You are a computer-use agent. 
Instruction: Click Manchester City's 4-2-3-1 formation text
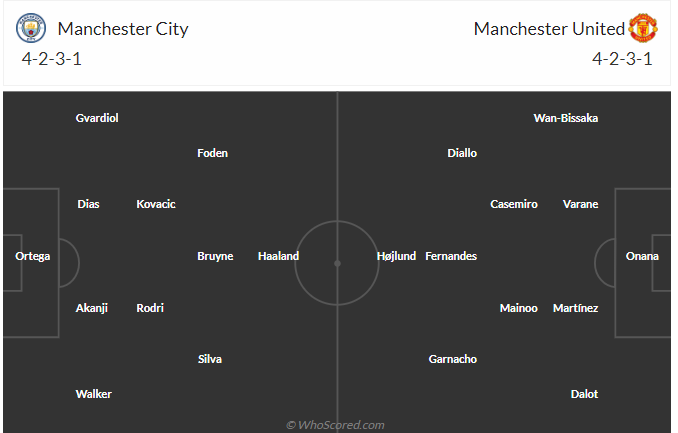(x=52, y=59)
